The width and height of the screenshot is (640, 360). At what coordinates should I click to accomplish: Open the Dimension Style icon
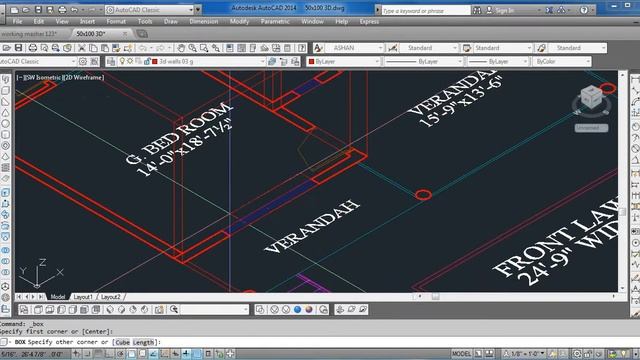[x=393, y=48]
